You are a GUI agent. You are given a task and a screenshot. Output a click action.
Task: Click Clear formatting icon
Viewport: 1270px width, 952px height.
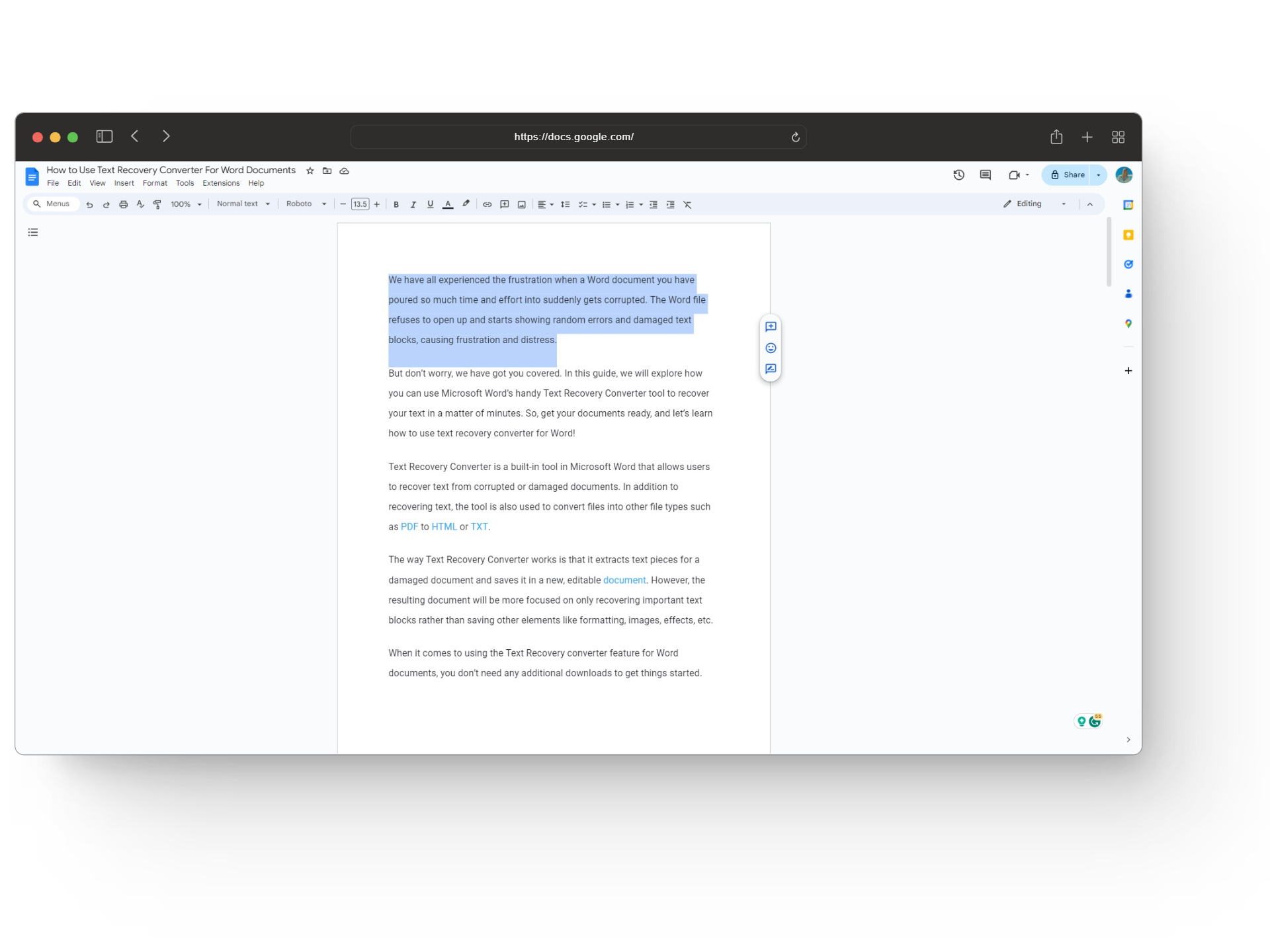[x=687, y=204]
